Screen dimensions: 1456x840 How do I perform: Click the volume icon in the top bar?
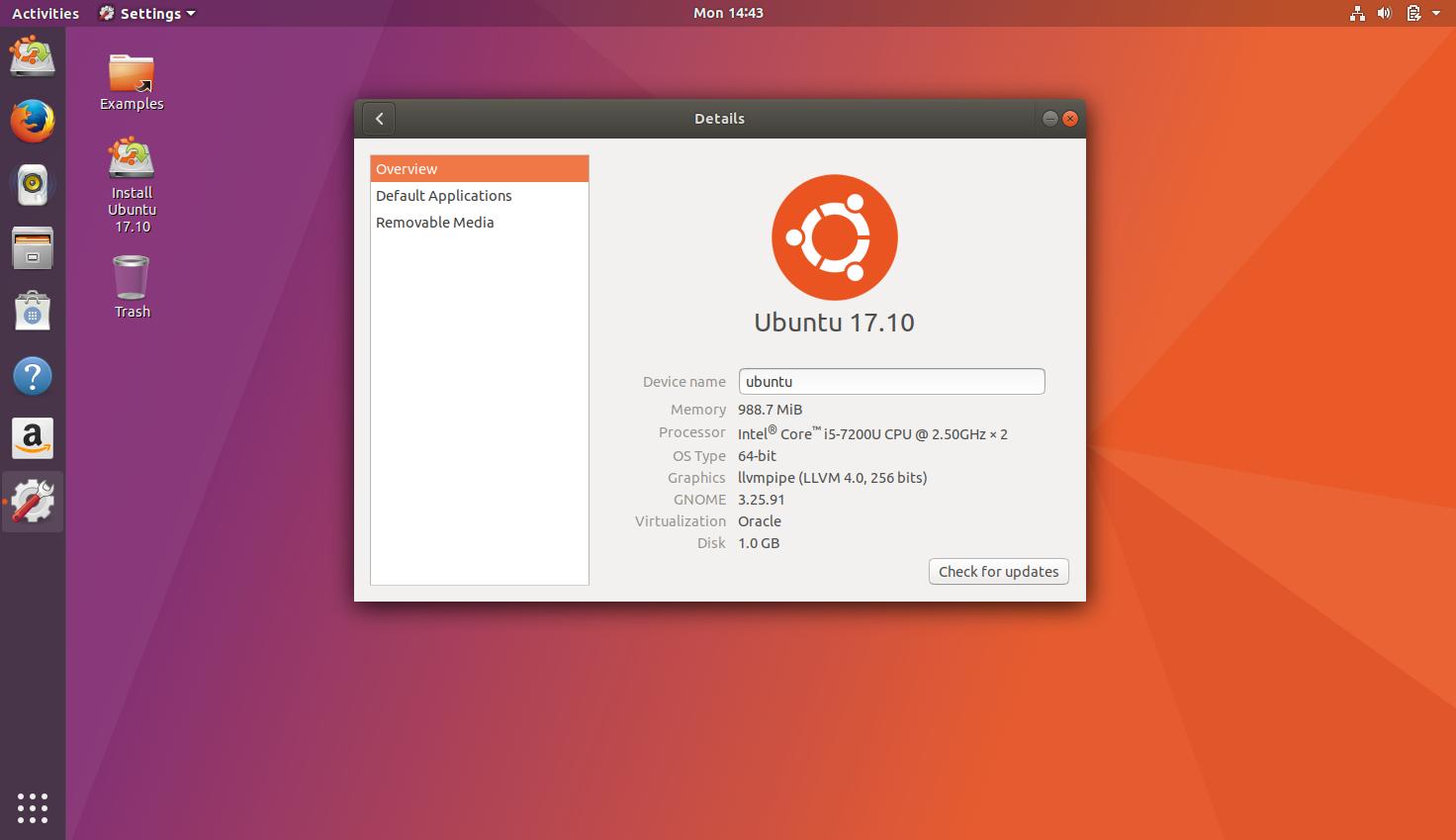(x=1385, y=13)
